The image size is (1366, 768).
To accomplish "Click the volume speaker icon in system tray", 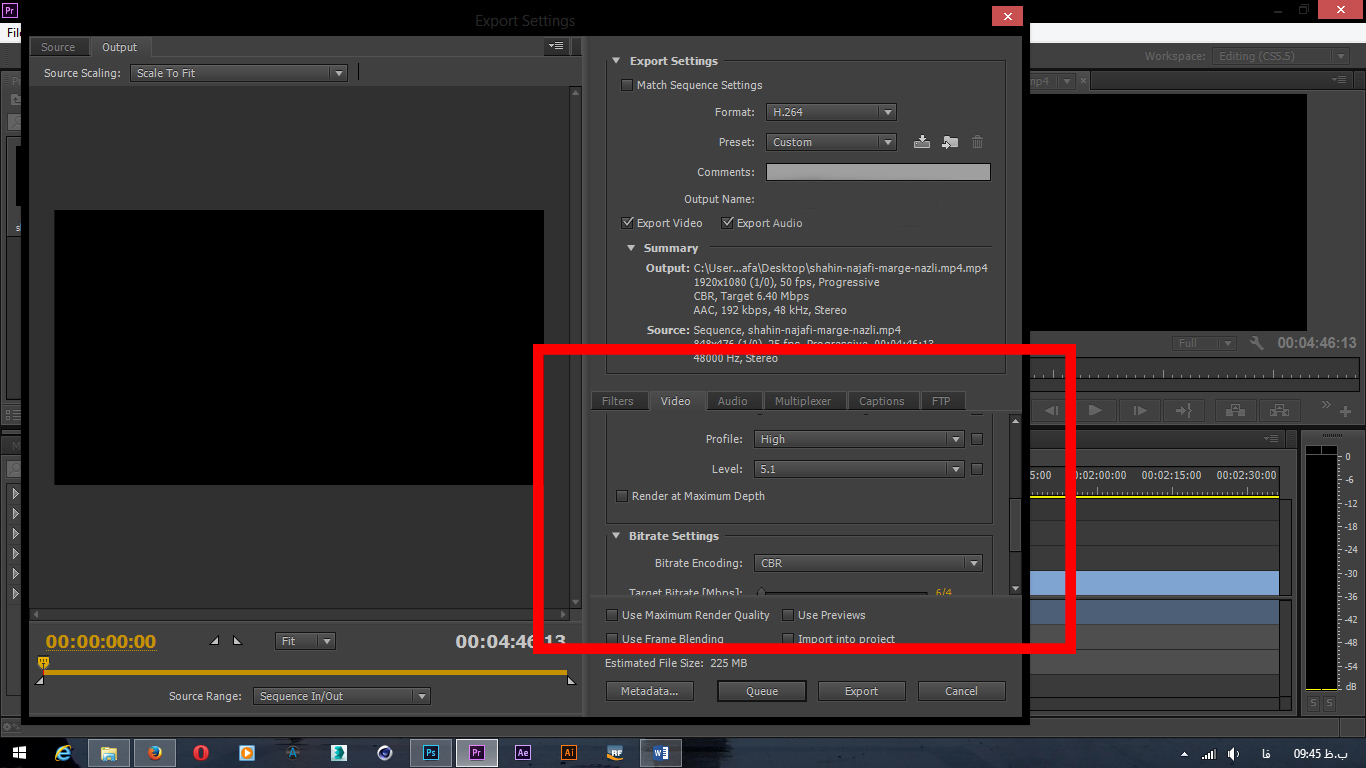I will click(x=1234, y=753).
